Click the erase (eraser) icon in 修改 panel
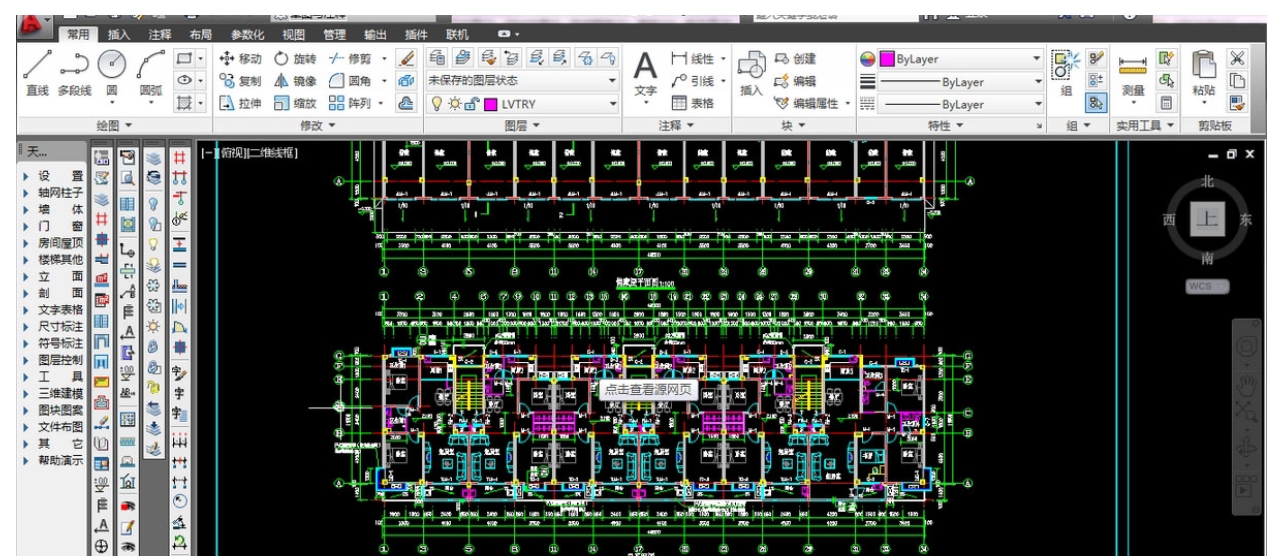Image resolution: width=1273 pixels, height=556 pixels. point(406,60)
